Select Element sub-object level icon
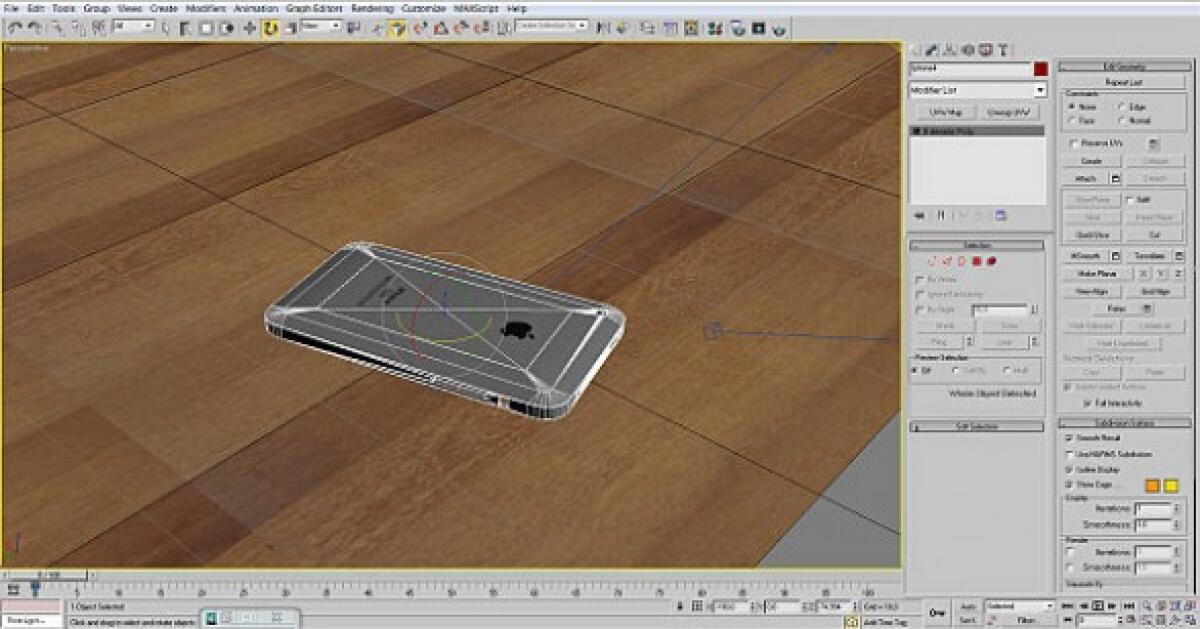This screenshot has height=629, width=1200. click(x=992, y=261)
